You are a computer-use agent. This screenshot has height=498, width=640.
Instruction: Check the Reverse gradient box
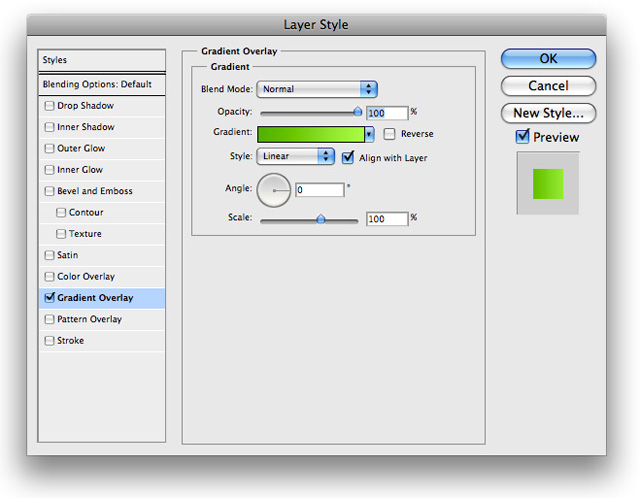(x=389, y=134)
